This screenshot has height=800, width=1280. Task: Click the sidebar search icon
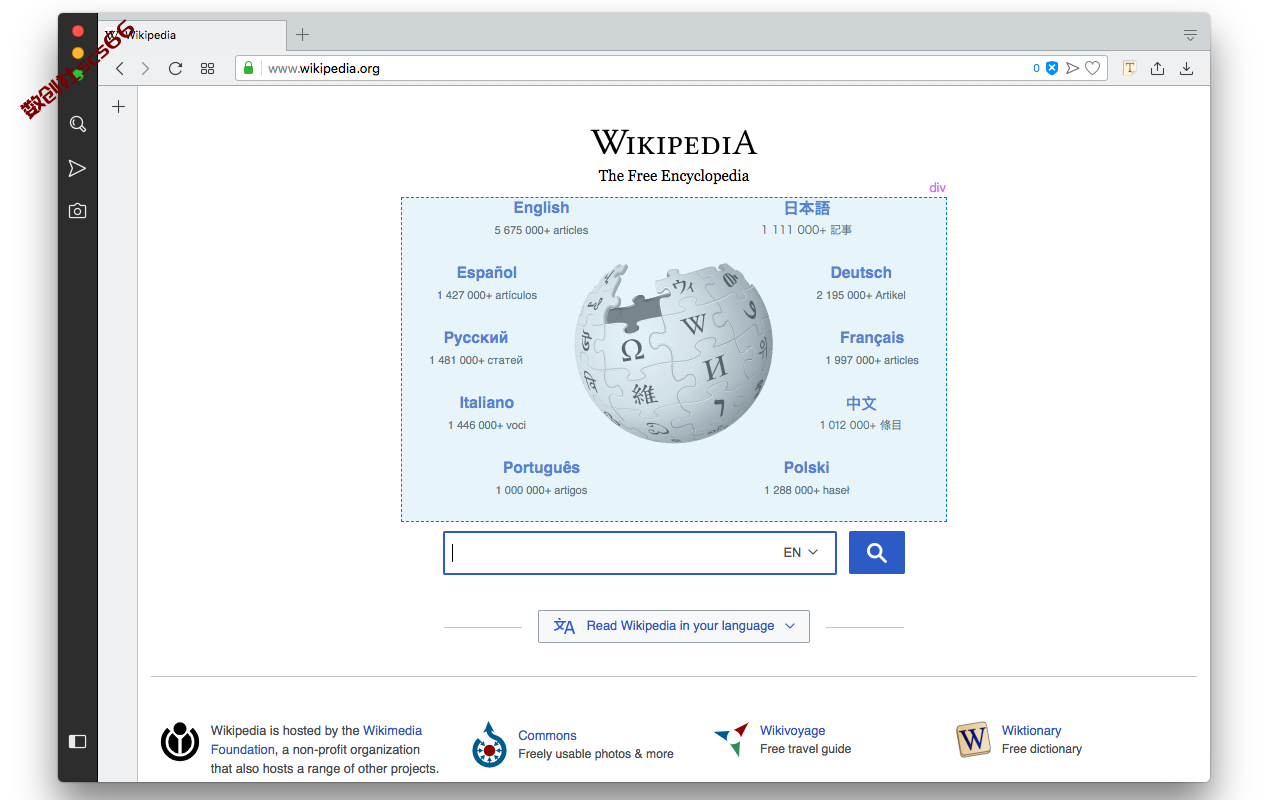point(77,124)
